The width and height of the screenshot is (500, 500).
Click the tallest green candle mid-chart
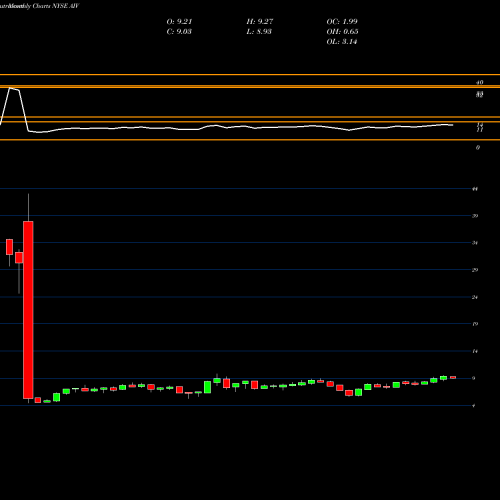(207, 387)
